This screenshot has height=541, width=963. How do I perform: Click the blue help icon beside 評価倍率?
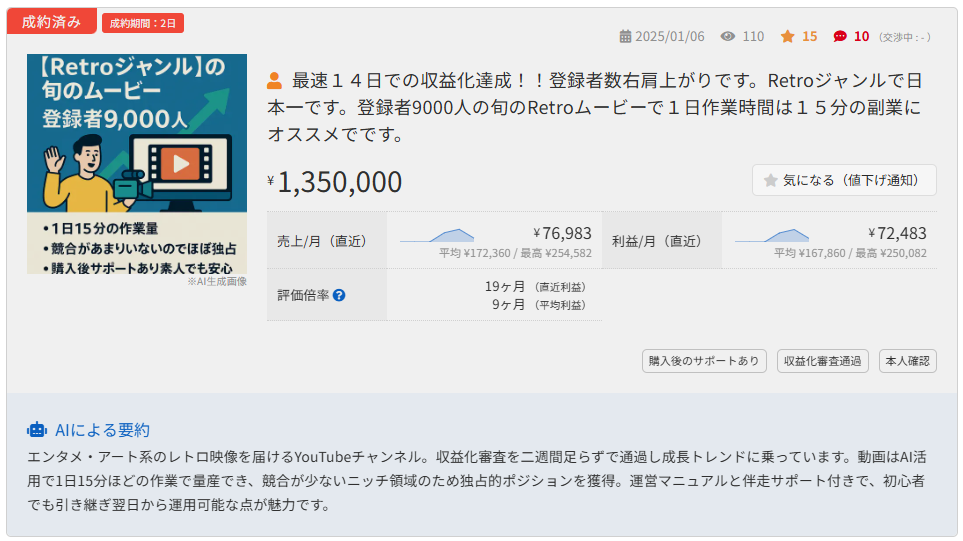point(339,296)
